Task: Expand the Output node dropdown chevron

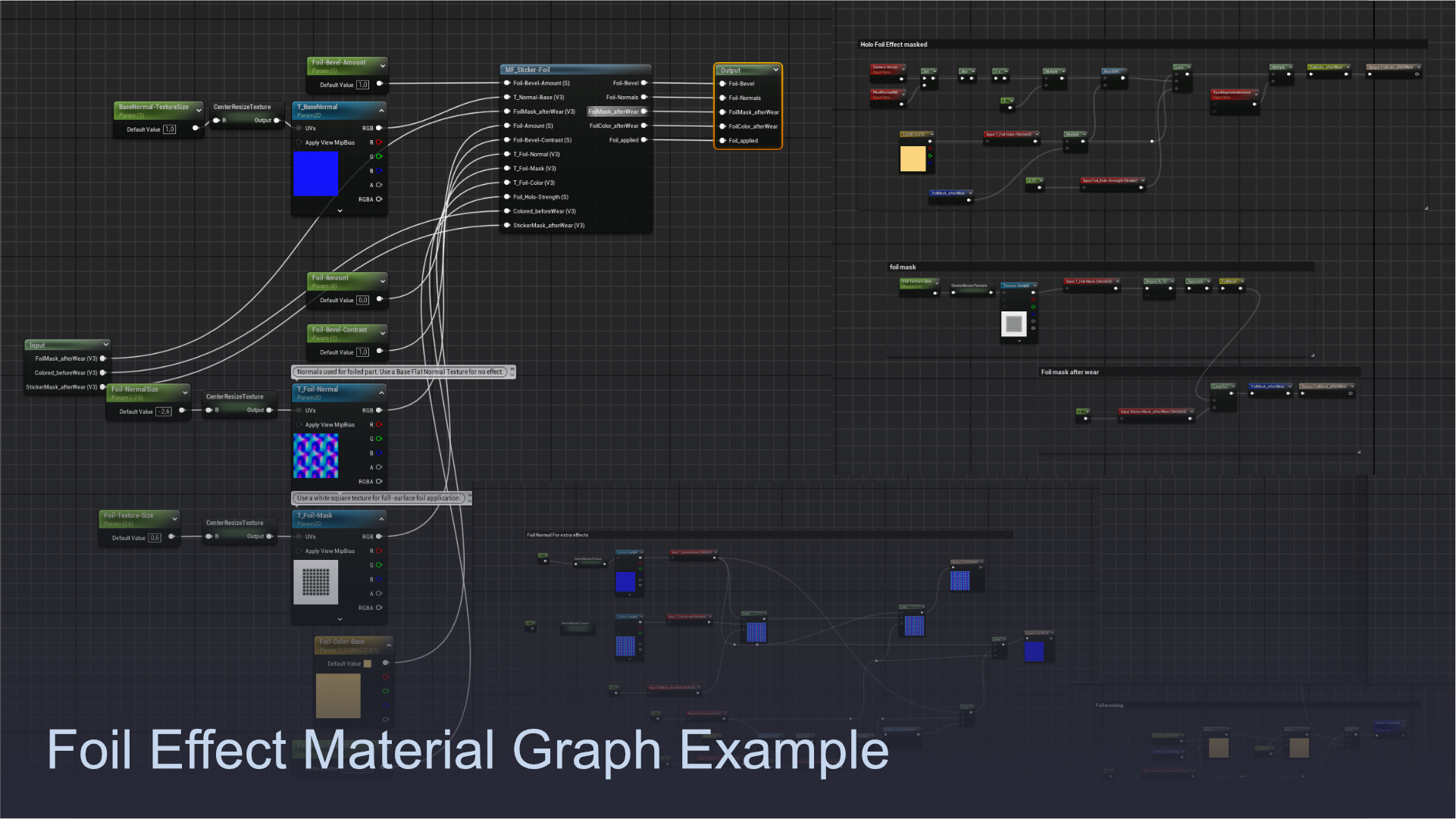Action: click(x=775, y=70)
